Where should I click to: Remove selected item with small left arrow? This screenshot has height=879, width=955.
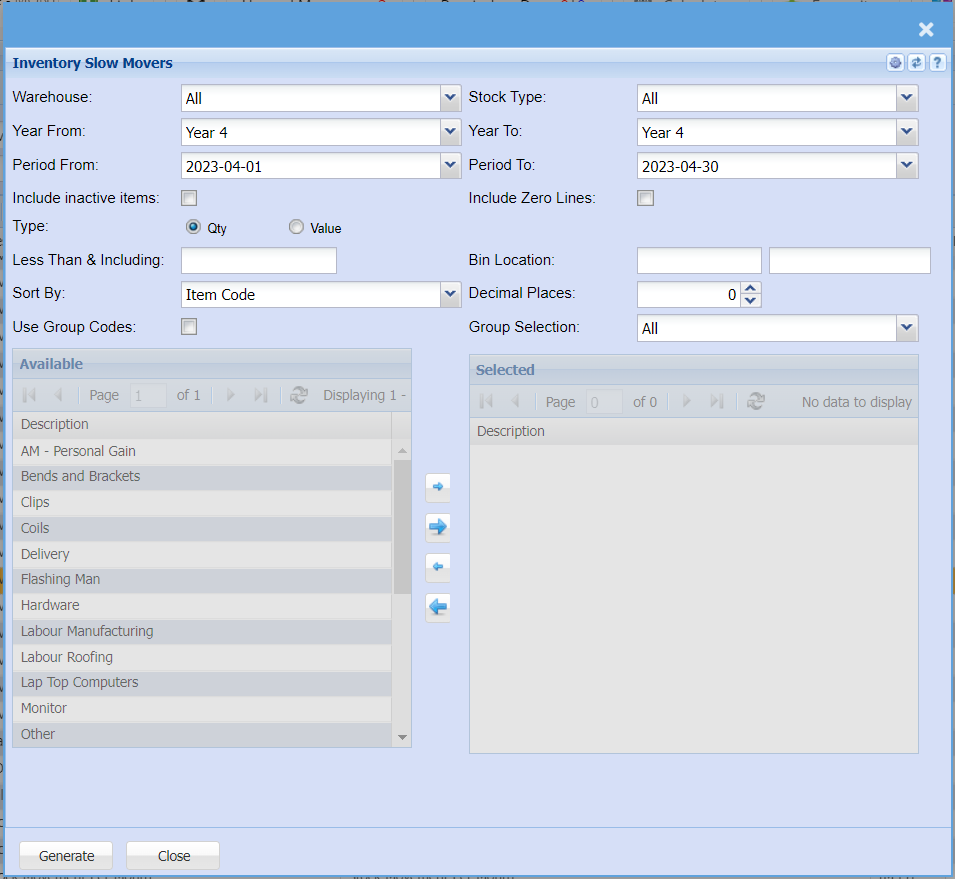[437, 567]
